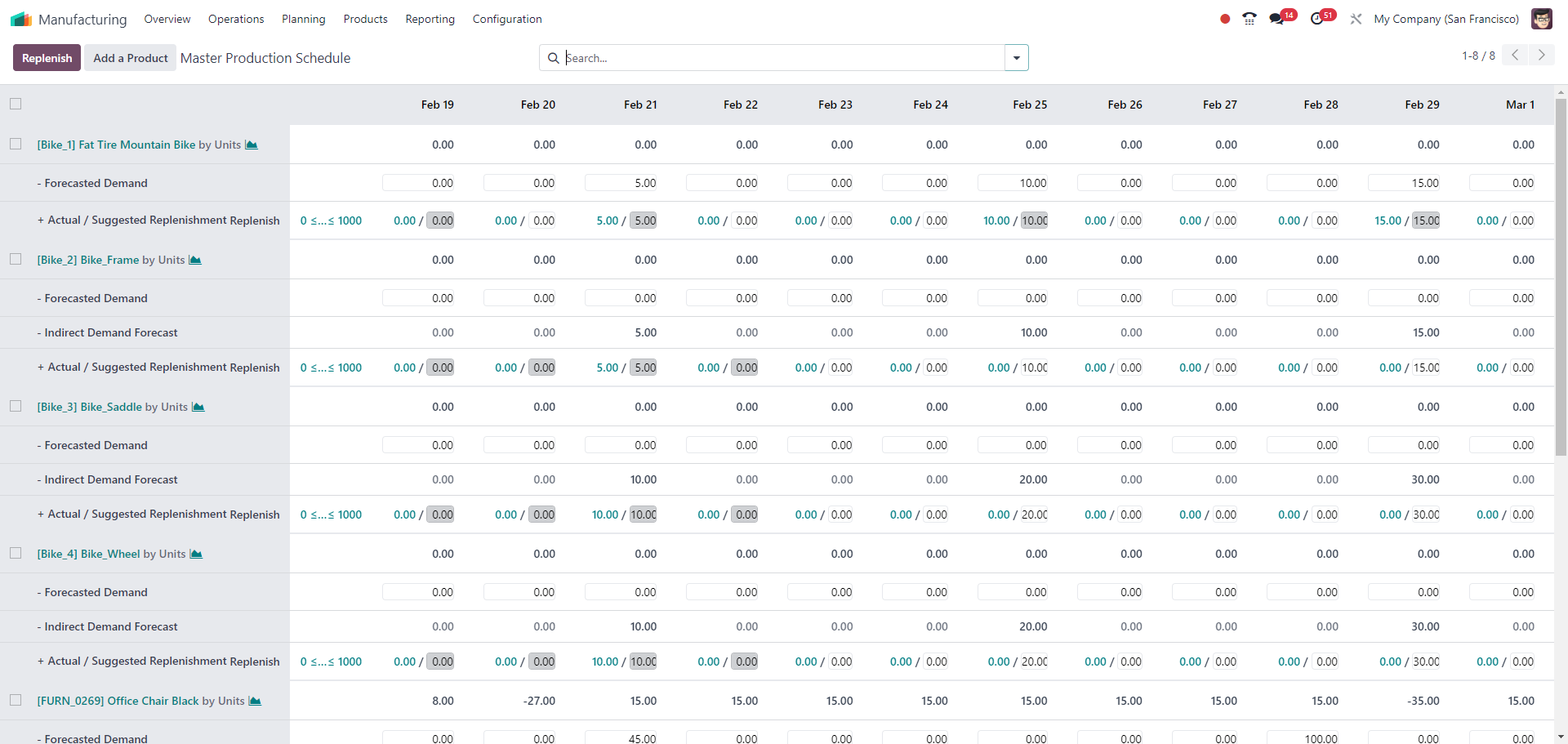Open forecast chart icon for Bike_Frame
1568x744 pixels.
click(195, 260)
